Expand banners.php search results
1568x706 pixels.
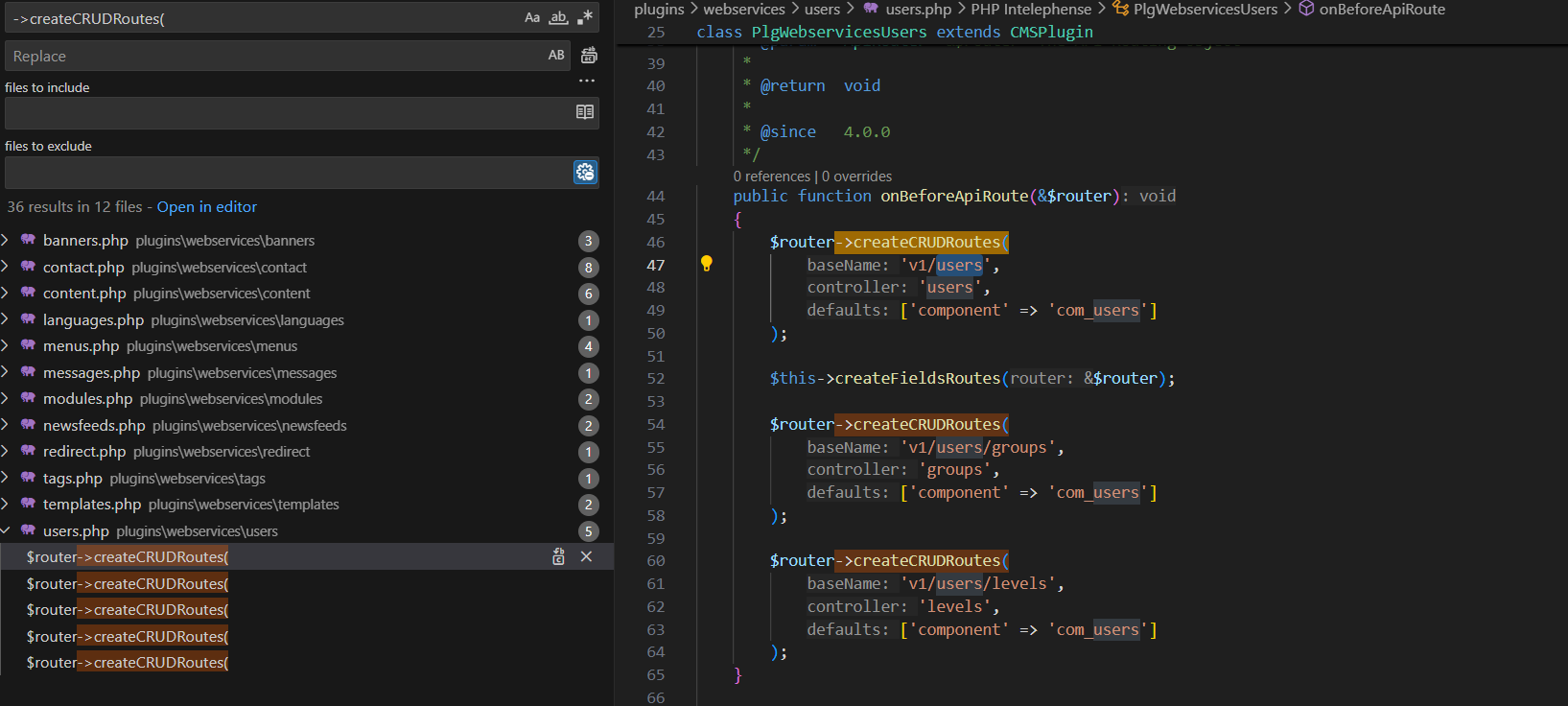coord(6,240)
